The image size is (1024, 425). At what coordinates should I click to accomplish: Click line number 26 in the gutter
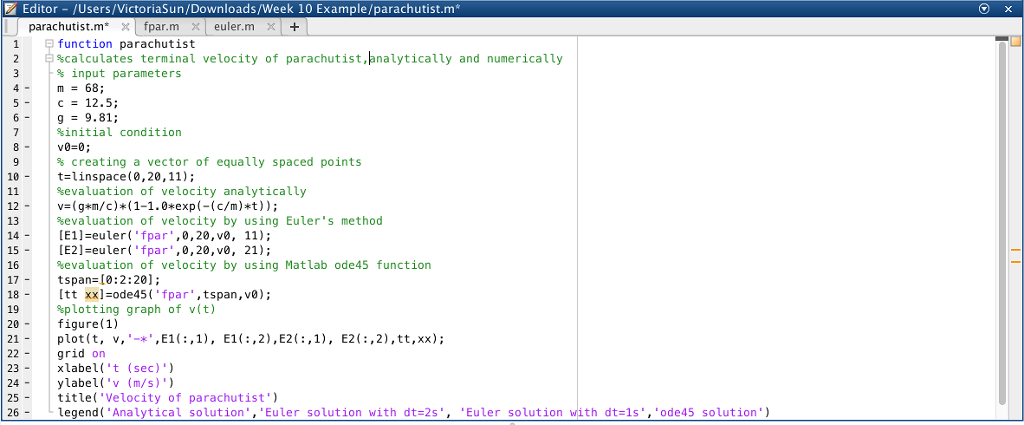(15, 413)
